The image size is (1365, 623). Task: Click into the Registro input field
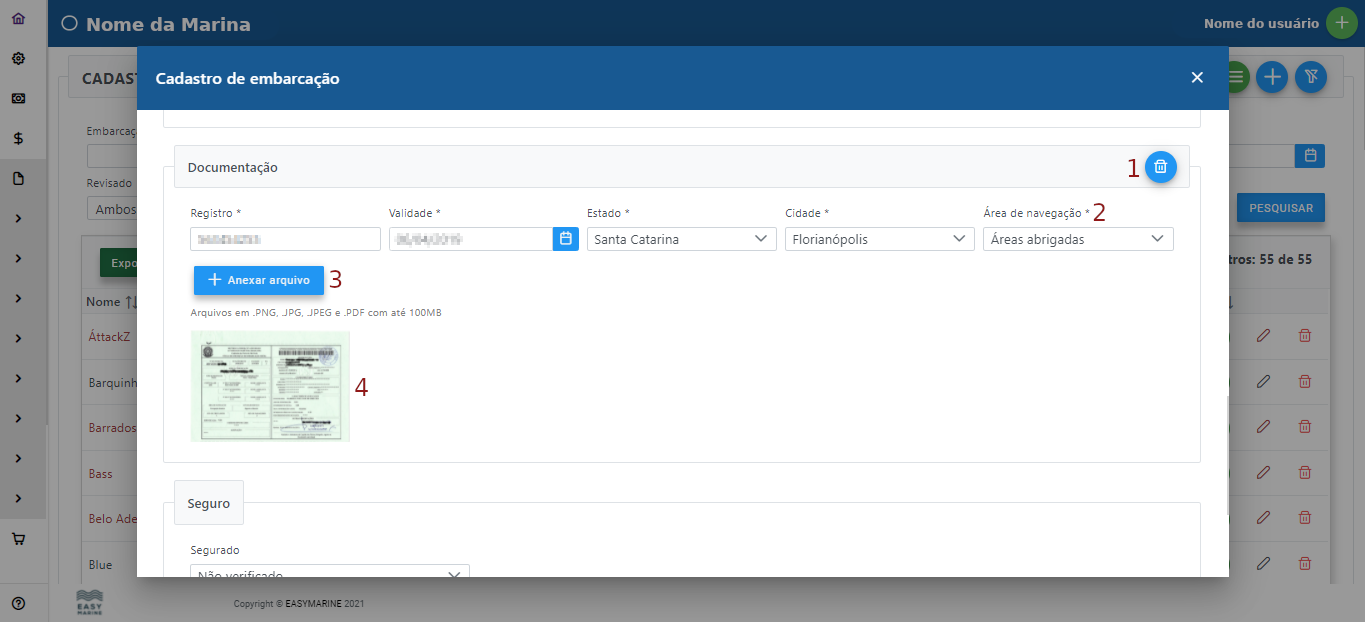[x=285, y=239]
